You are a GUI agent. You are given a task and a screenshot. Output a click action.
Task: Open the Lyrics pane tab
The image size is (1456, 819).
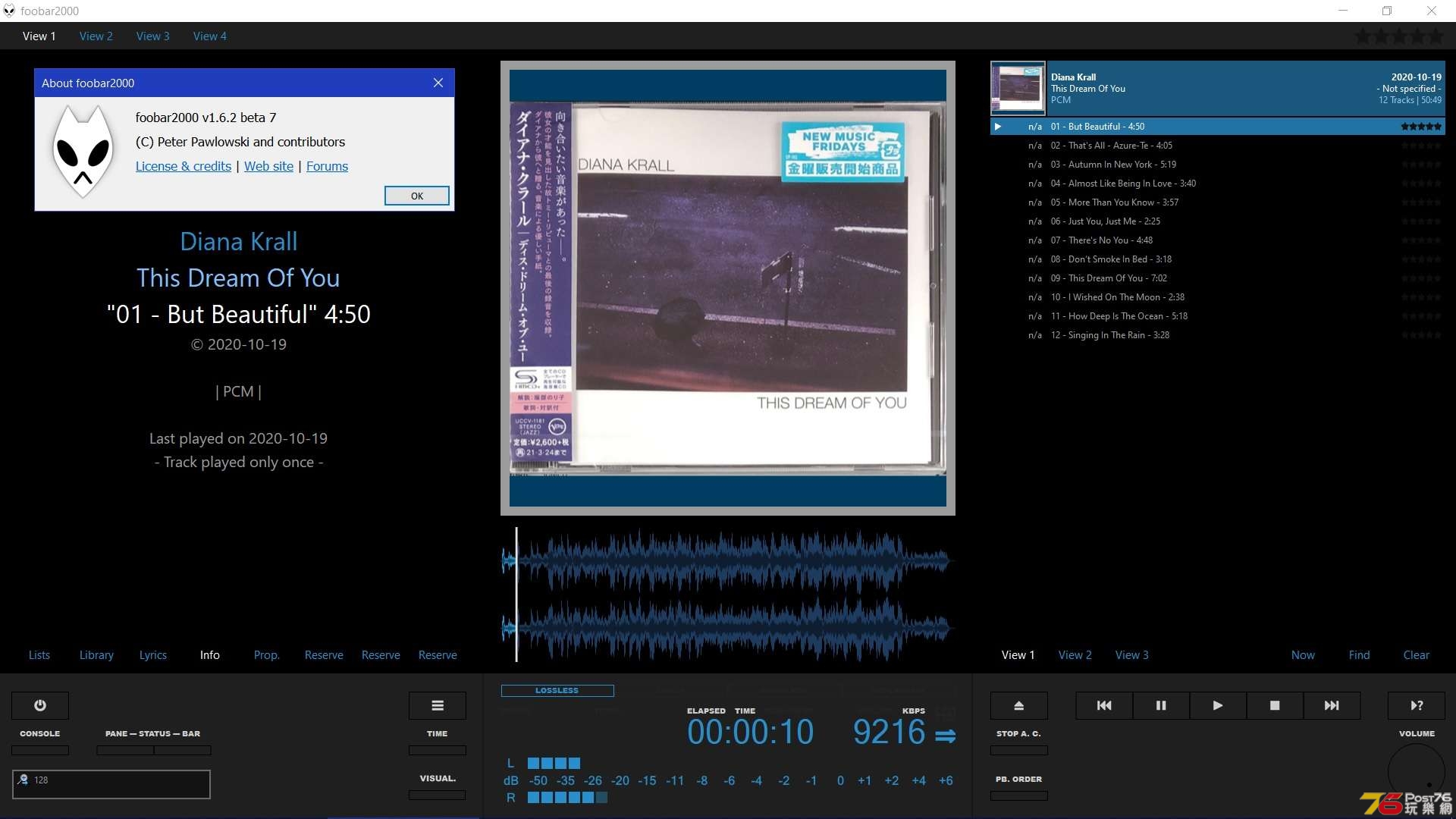tap(153, 655)
